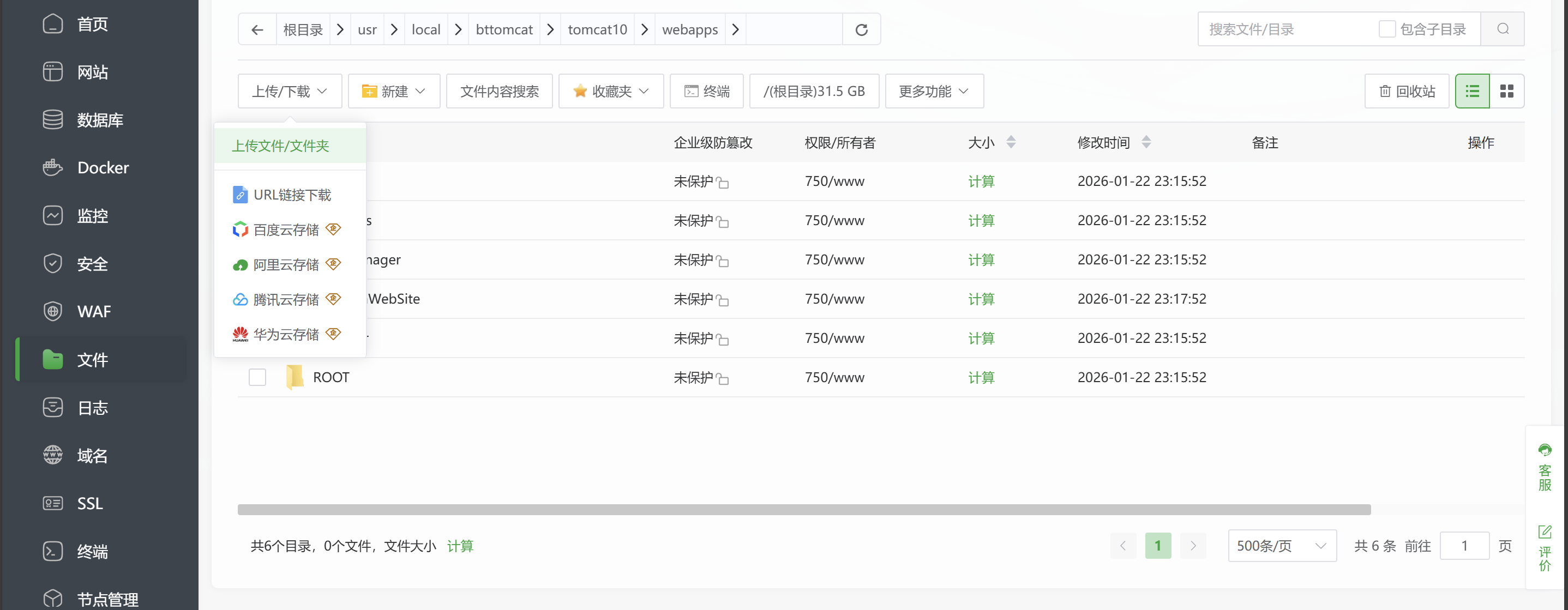The height and width of the screenshot is (610, 1568).
Task: Click the back arrow in path bar
Action: 257,30
